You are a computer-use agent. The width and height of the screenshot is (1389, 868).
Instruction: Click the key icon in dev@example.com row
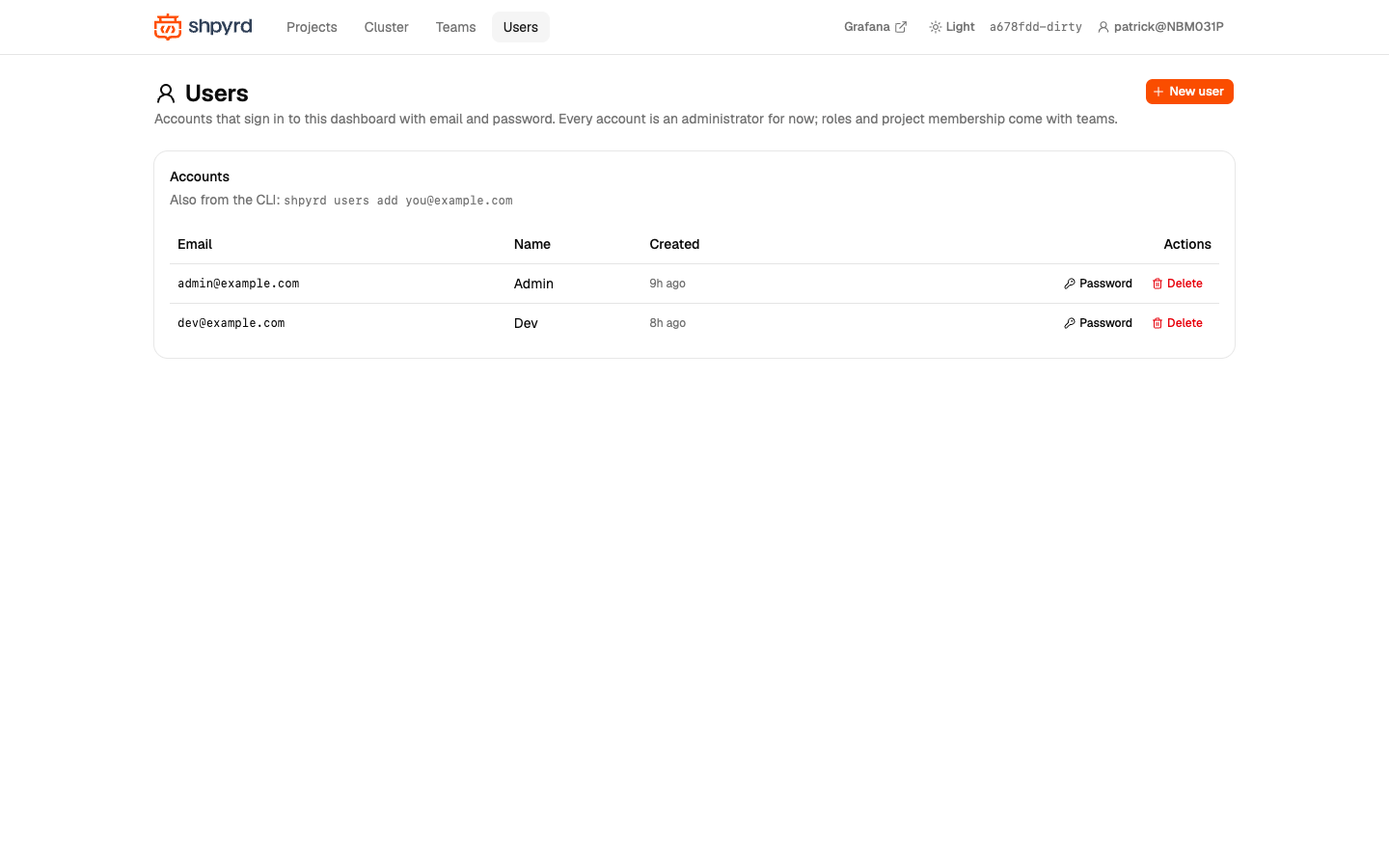point(1070,323)
